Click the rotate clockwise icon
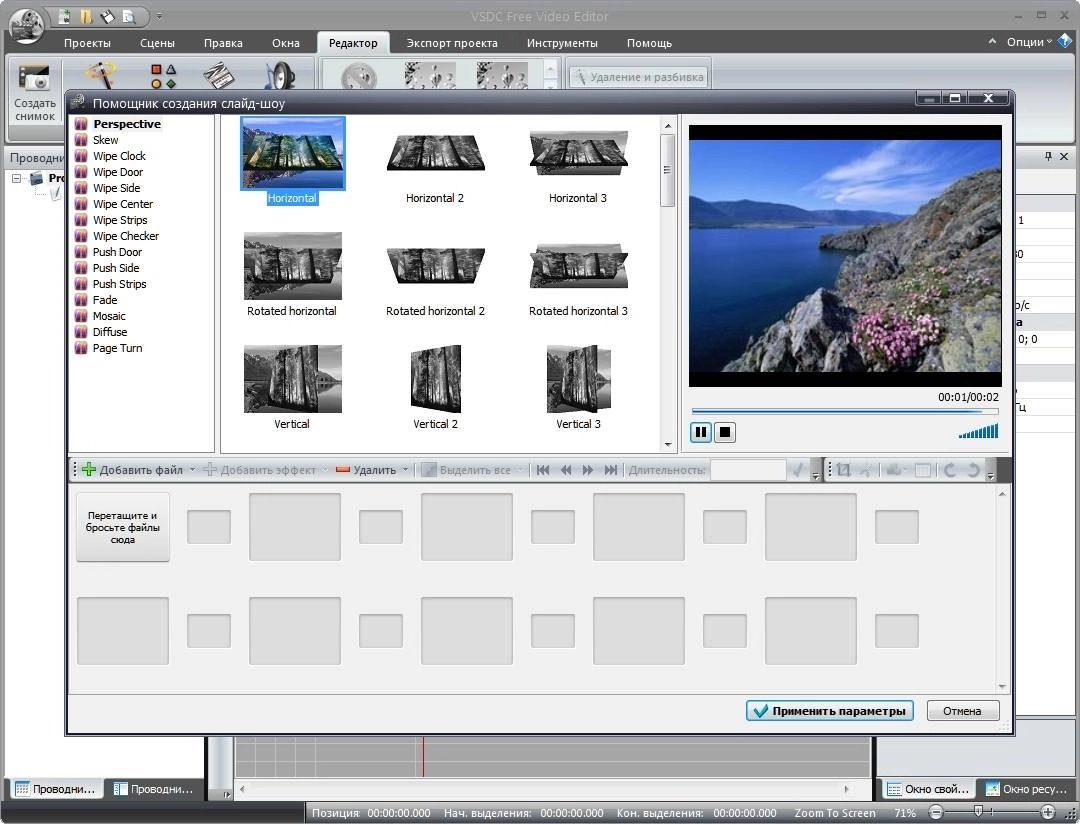1080x824 pixels. click(x=973, y=470)
